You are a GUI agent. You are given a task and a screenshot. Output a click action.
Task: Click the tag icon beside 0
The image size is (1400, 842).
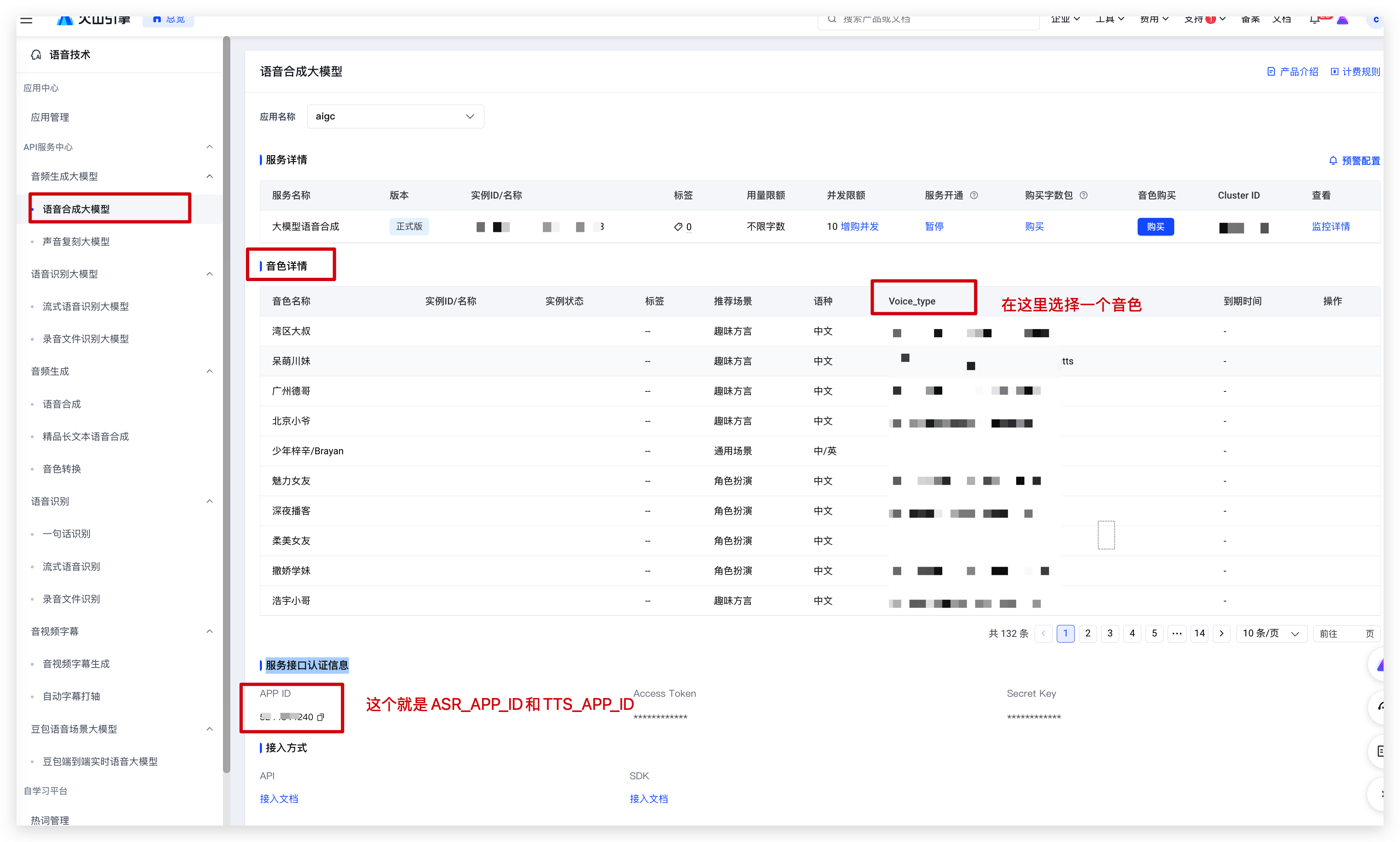pyautogui.click(x=678, y=227)
